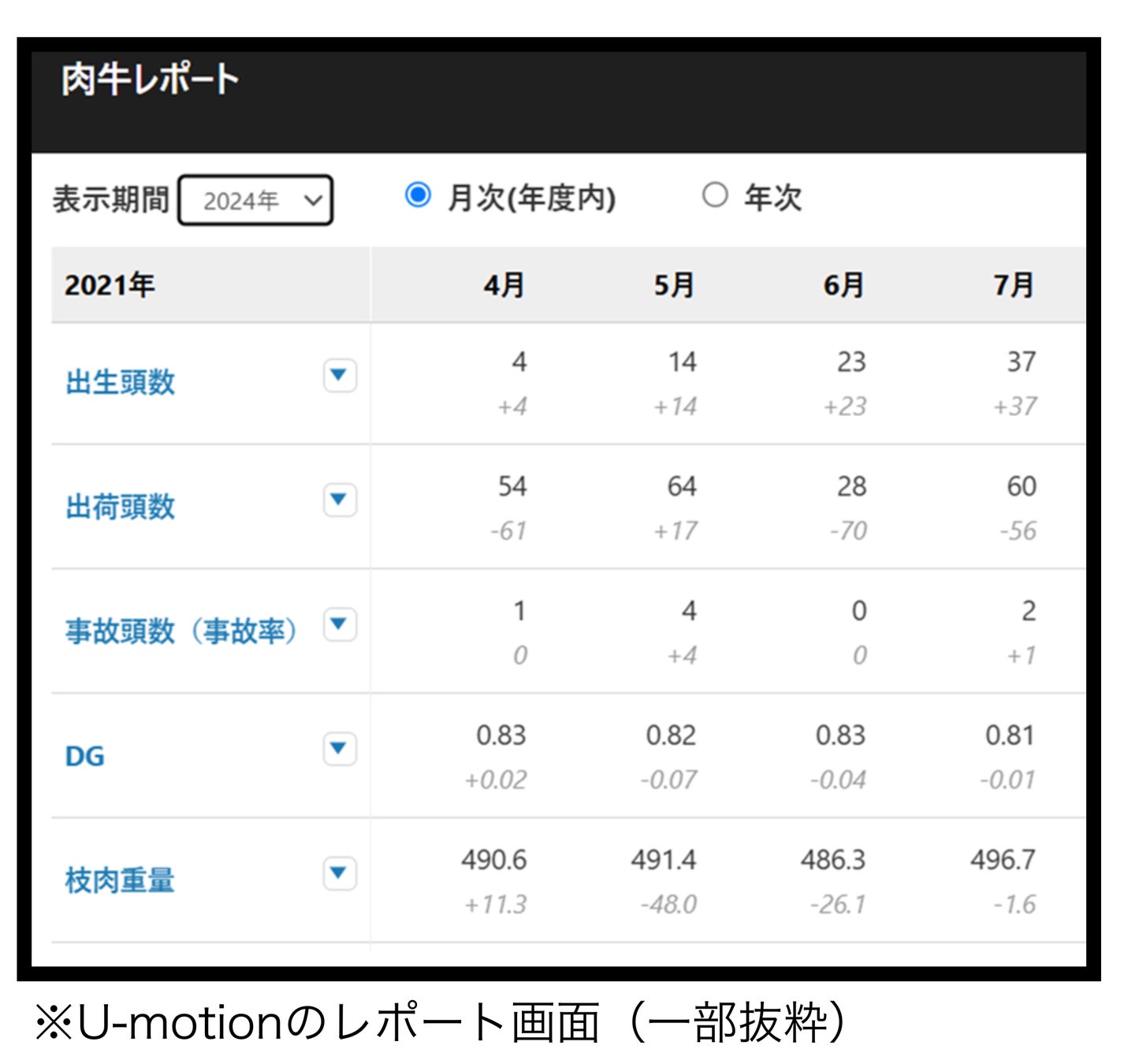Open the 事故頭数（事故率） link
Screen dimensions: 1124x1064
(x=181, y=631)
